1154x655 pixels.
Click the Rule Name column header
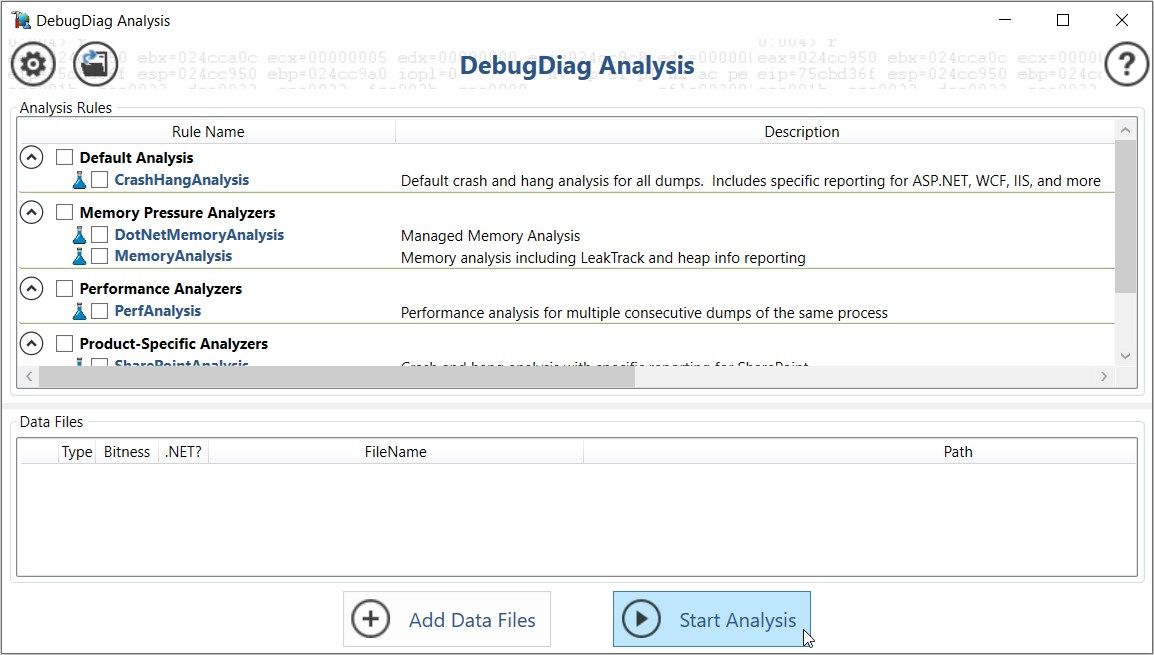coord(208,131)
